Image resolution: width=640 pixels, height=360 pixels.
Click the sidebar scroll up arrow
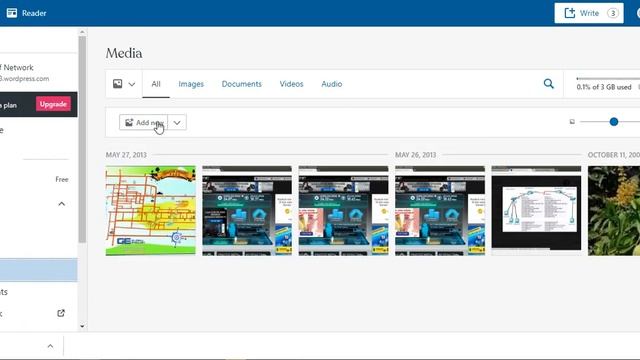(x=82, y=32)
